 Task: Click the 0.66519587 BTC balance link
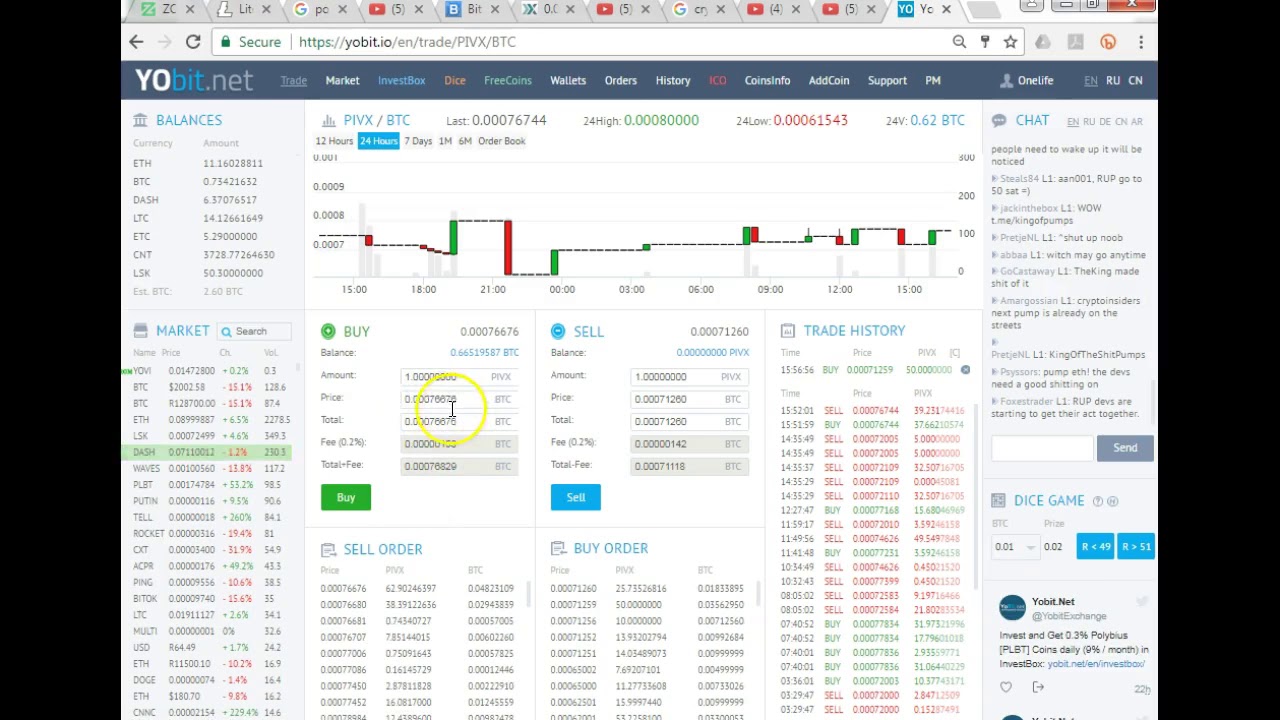pyautogui.click(x=484, y=352)
